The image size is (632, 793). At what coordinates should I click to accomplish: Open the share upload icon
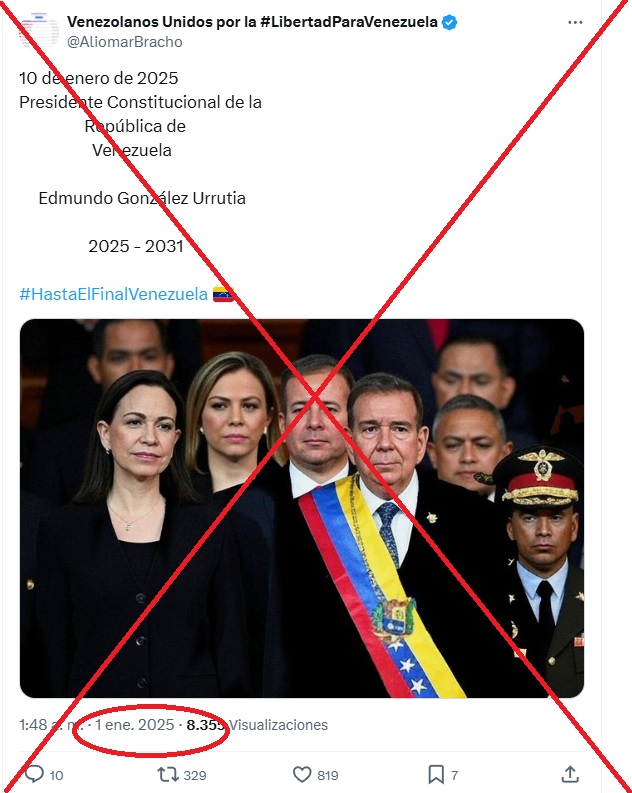click(570, 774)
